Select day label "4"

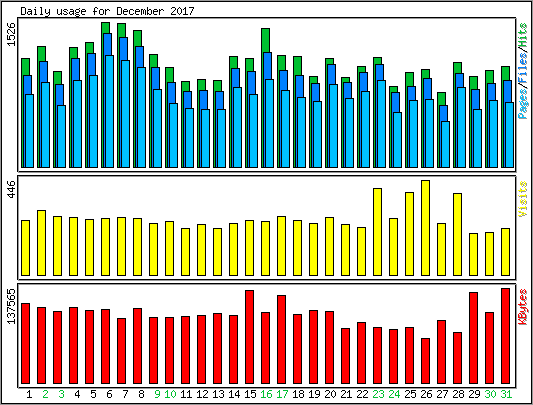click(x=77, y=394)
